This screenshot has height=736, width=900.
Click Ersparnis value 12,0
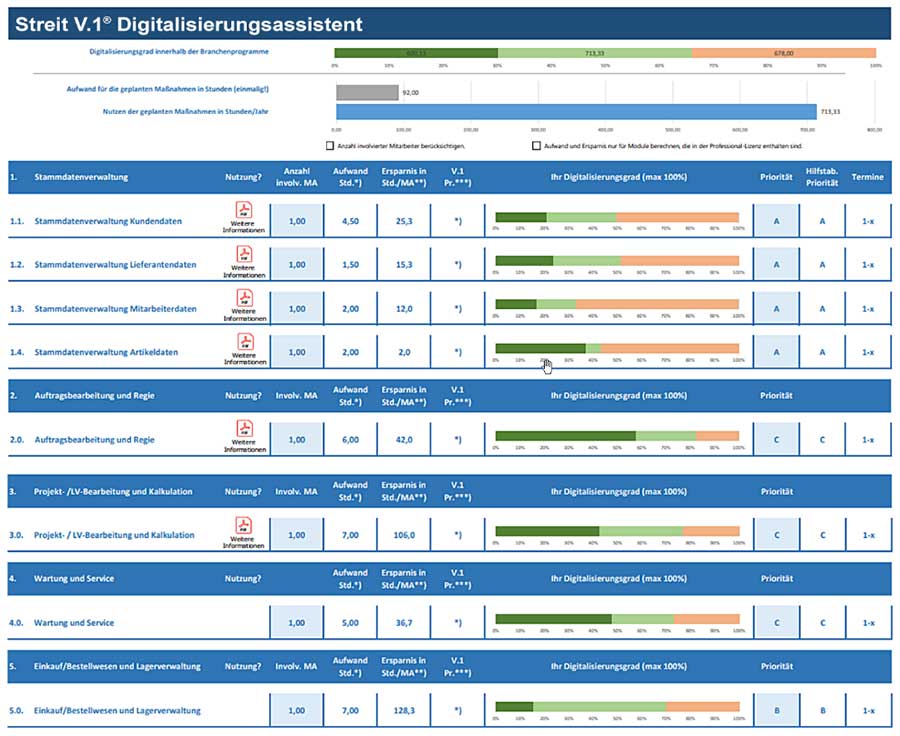click(x=404, y=309)
